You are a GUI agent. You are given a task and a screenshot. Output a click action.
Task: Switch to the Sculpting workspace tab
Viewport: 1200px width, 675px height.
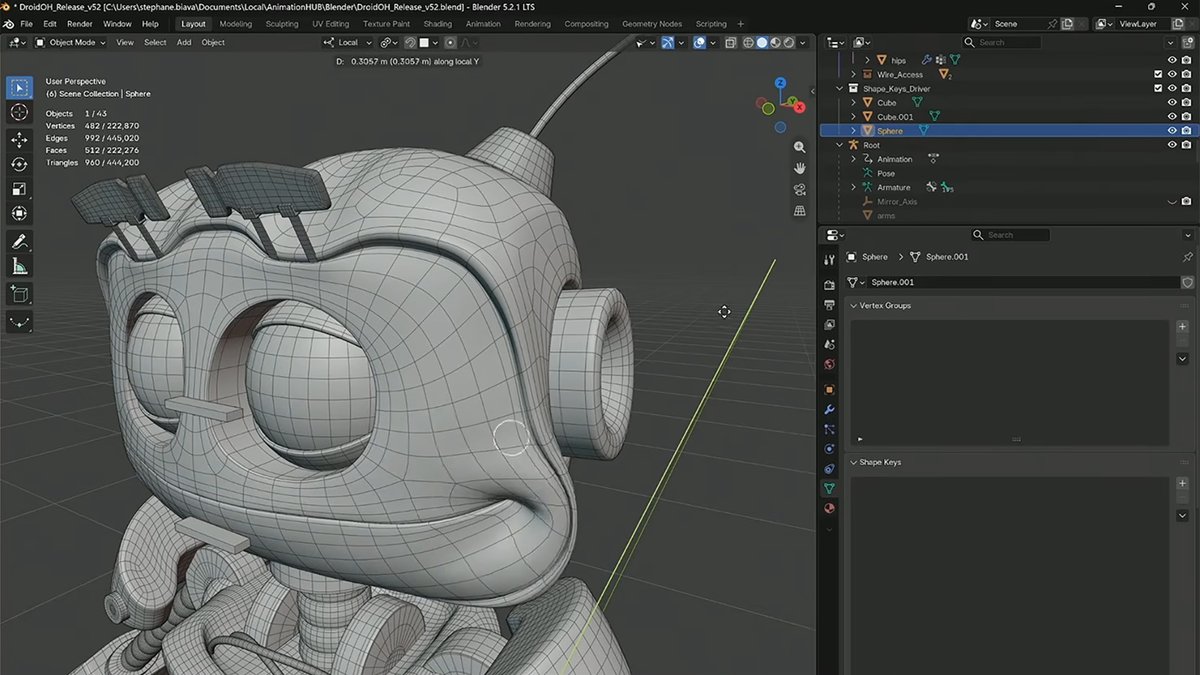tap(281, 23)
